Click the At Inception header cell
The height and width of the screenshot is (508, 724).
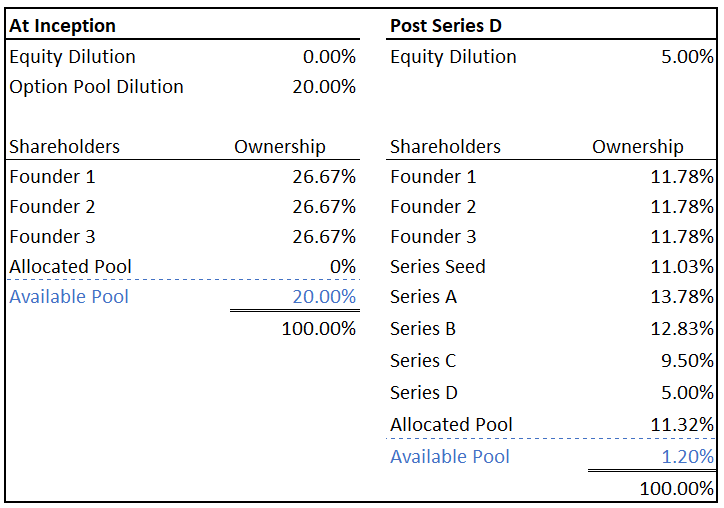click(x=63, y=26)
